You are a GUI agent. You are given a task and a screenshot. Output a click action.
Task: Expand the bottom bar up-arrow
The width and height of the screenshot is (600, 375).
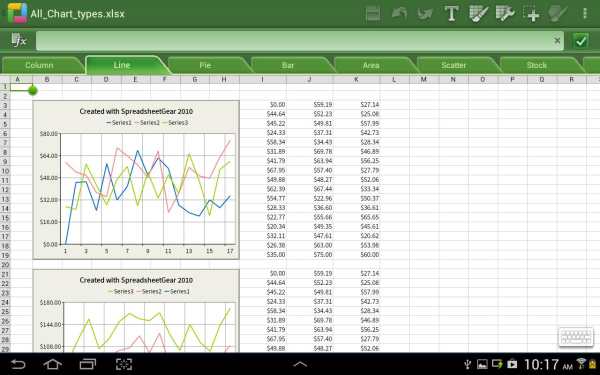pyautogui.click(x=300, y=364)
